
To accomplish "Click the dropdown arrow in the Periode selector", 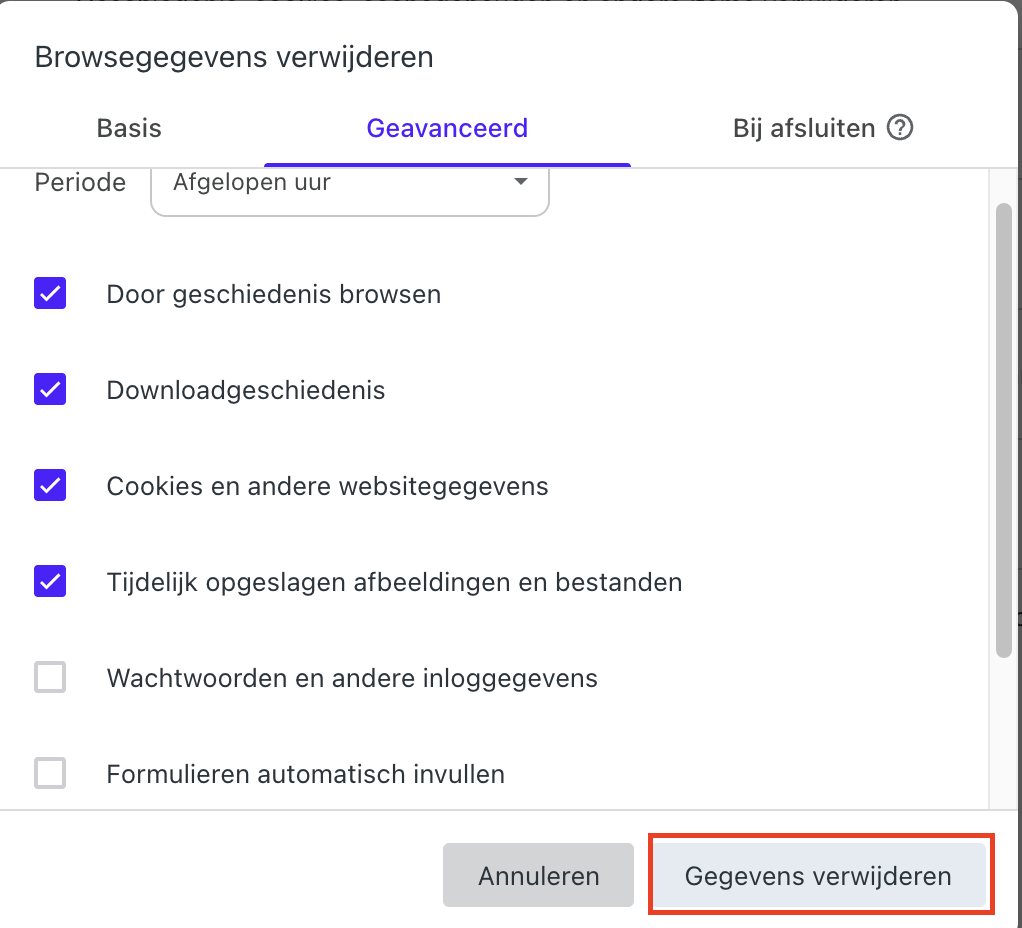I will [x=520, y=182].
